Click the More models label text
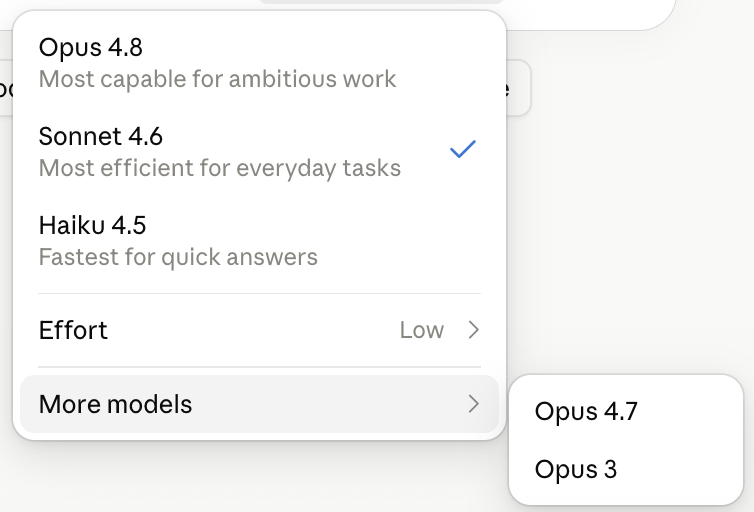Viewport: 754px width, 512px height. pyautogui.click(x=115, y=404)
